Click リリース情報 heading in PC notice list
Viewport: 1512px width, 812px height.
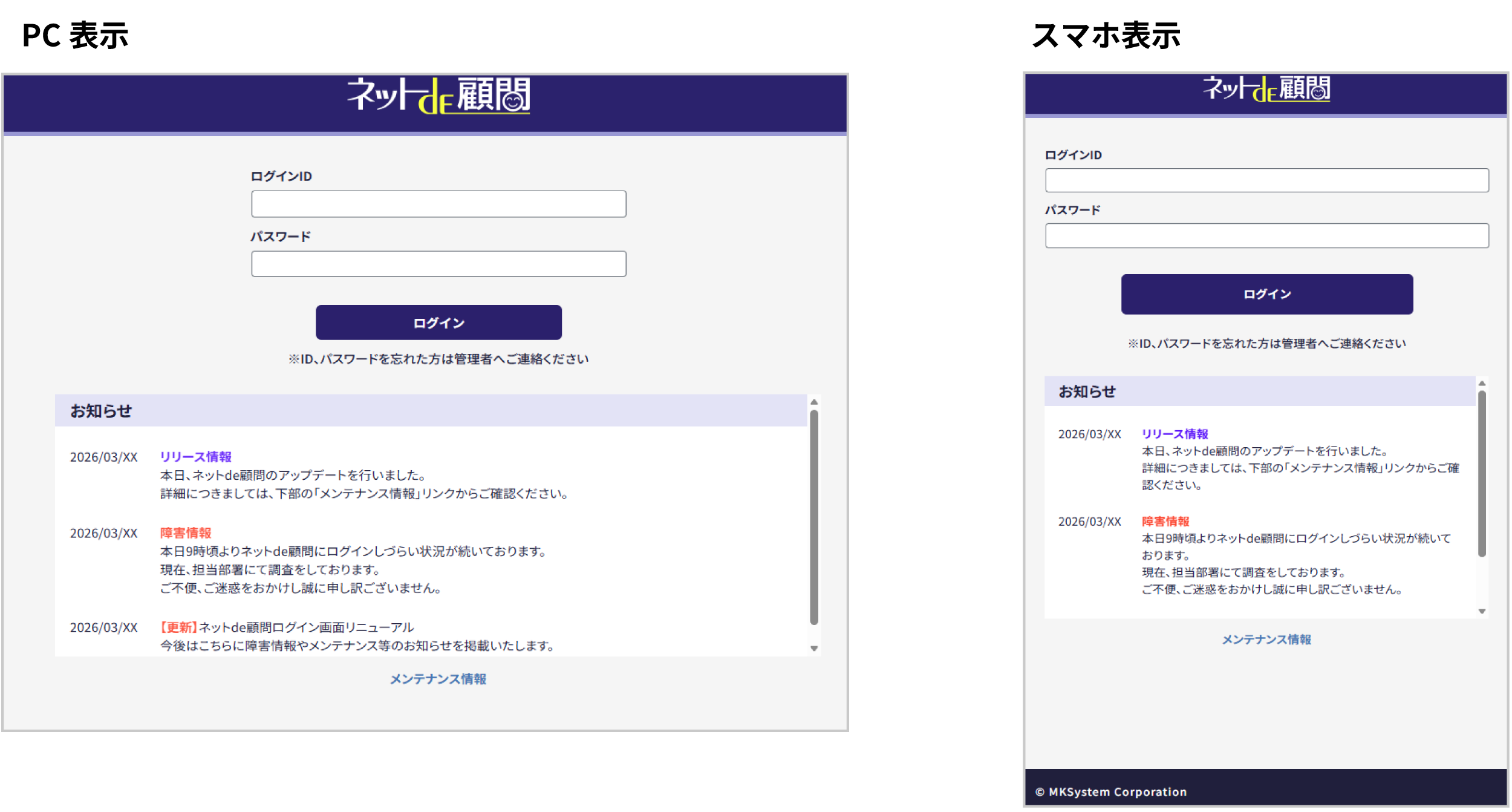pyautogui.click(x=195, y=457)
